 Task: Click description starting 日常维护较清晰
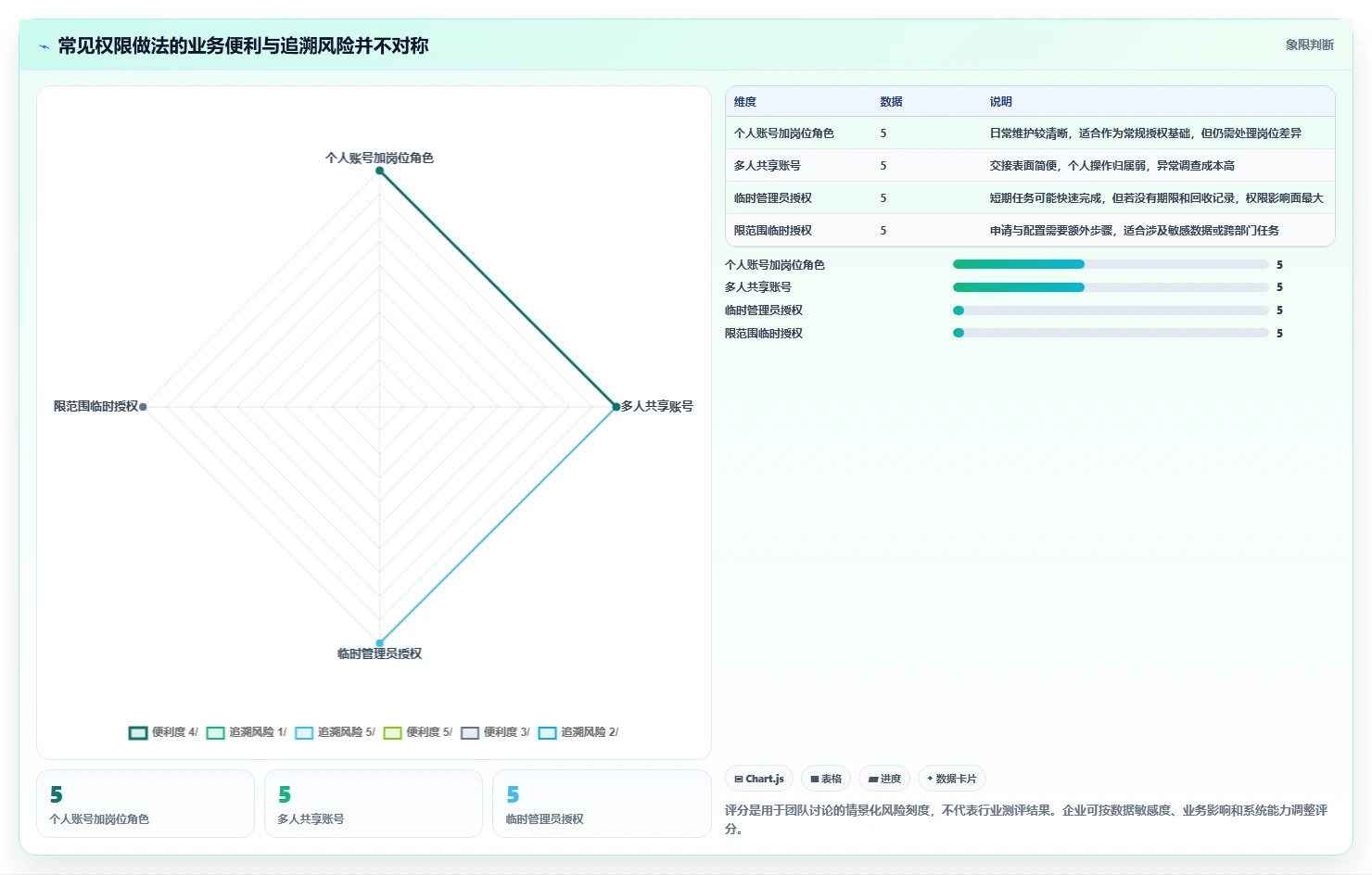pos(1145,133)
